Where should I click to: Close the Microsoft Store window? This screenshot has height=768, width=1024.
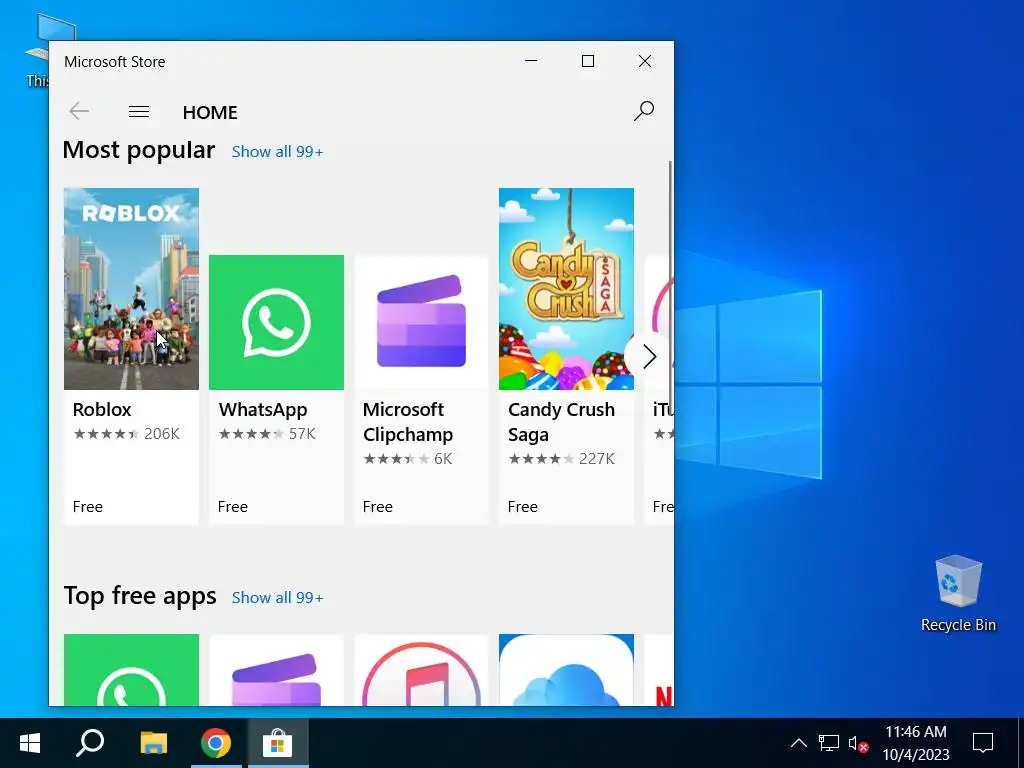click(645, 61)
